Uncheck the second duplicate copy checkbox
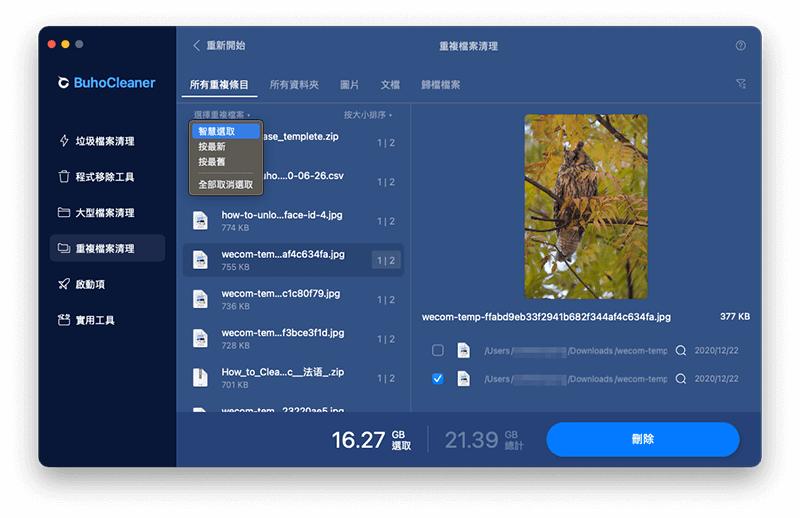Screen dimensions: 800x518 (x=438, y=379)
